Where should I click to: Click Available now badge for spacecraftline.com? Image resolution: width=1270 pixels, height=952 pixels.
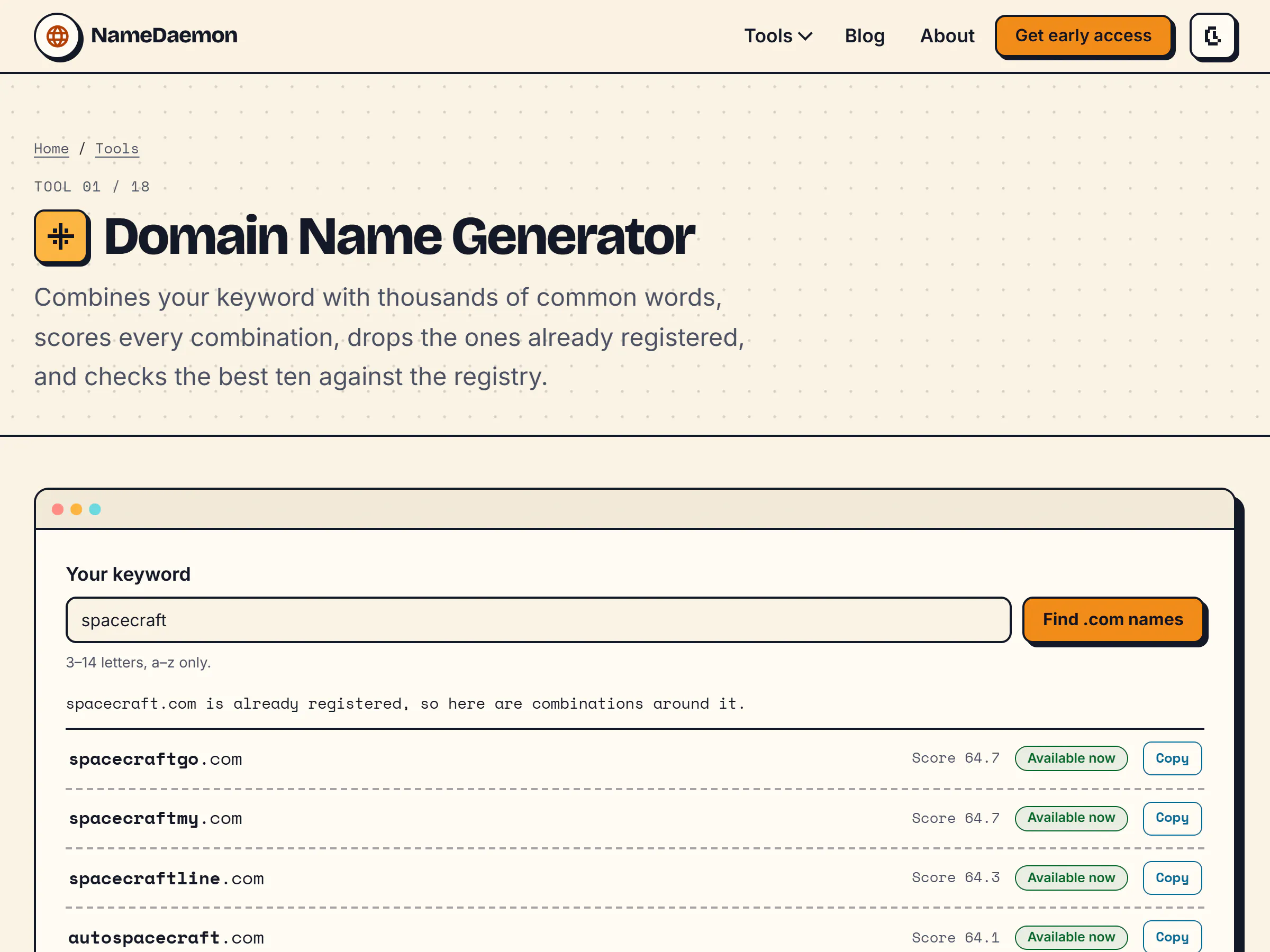tap(1071, 877)
